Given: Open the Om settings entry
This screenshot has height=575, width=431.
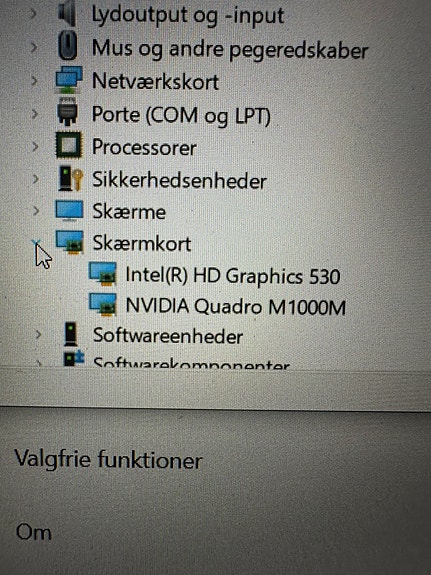Looking at the screenshot, I should tap(33, 532).
